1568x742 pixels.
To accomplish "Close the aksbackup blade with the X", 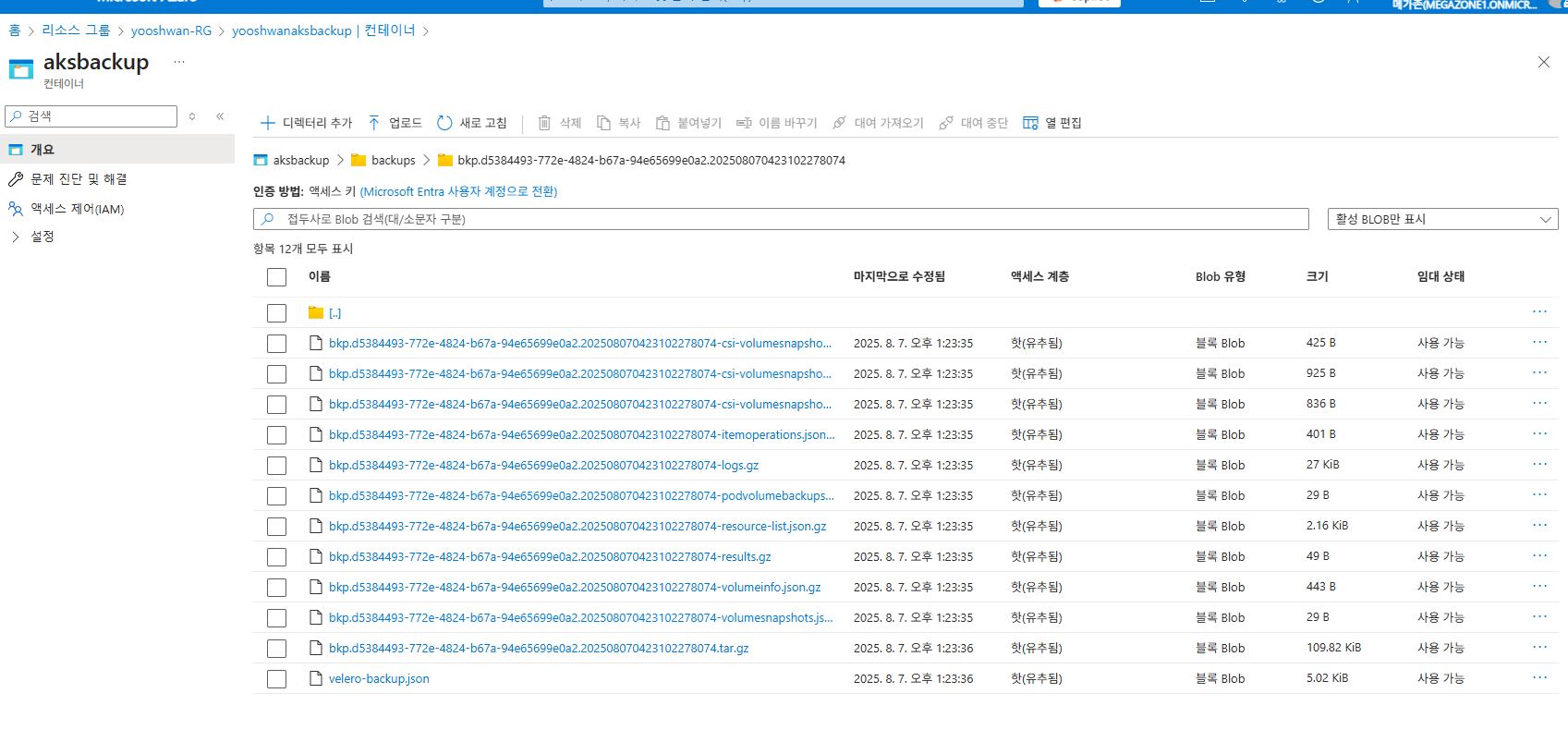I will tap(1543, 62).
